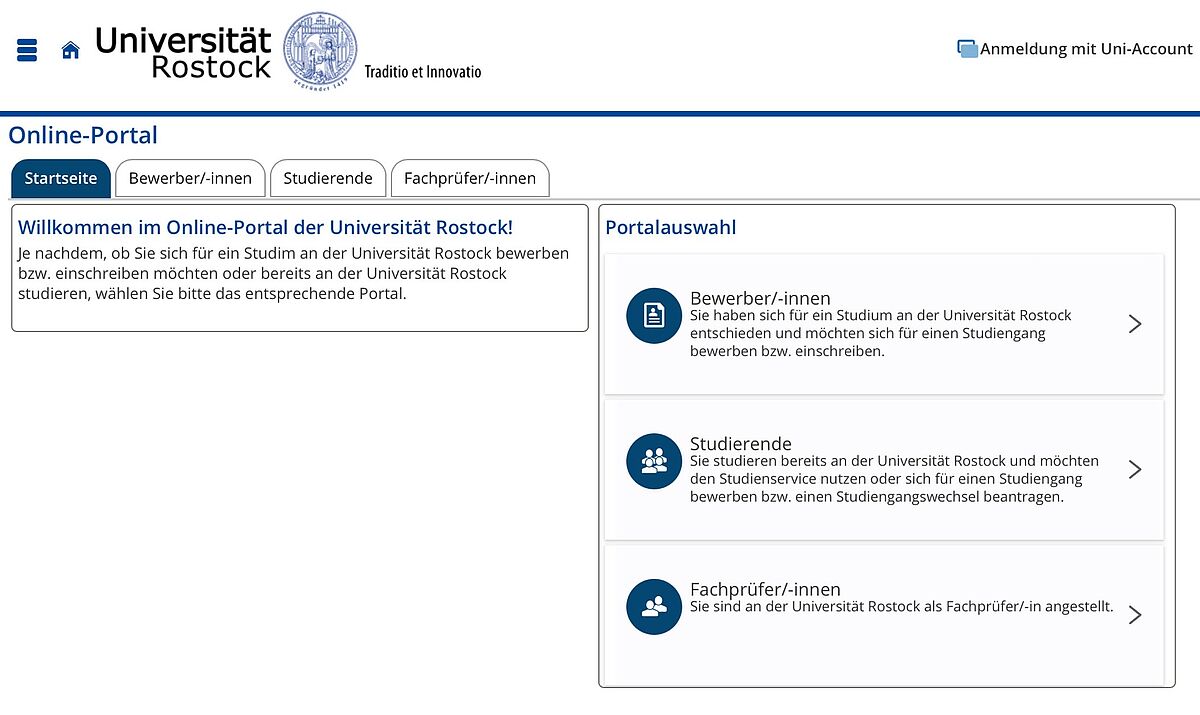The width and height of the screenshot is (1200, 715).
Task: Click Anmeldung mit Uni-Account link
Action: click(1086, 49)
